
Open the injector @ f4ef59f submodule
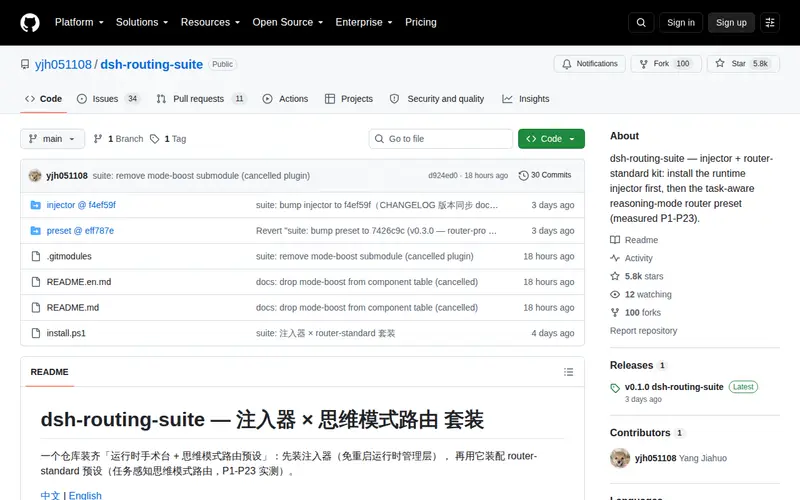pyautogui.click(x=81, y=205)
